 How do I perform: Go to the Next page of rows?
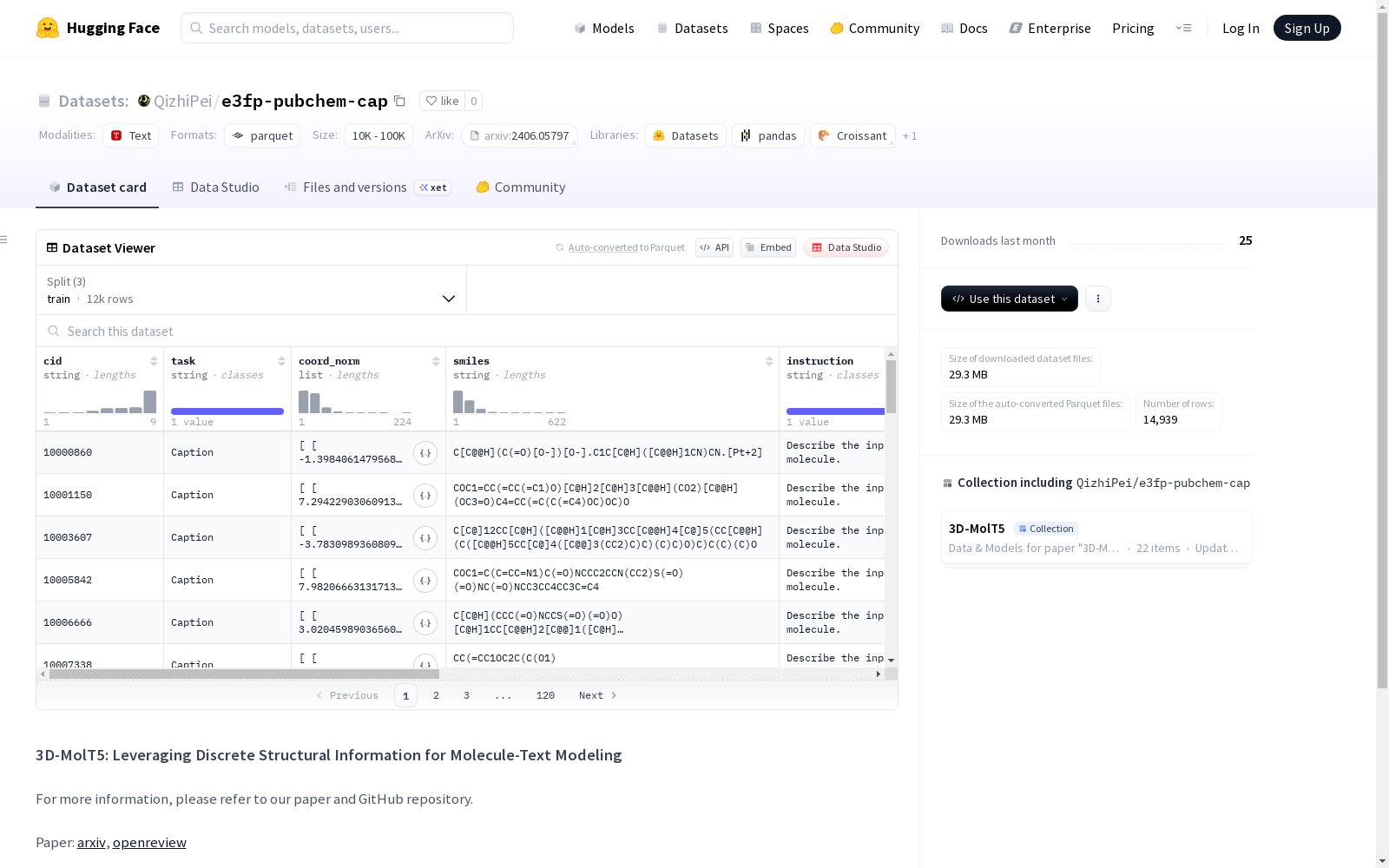(598, 695)
